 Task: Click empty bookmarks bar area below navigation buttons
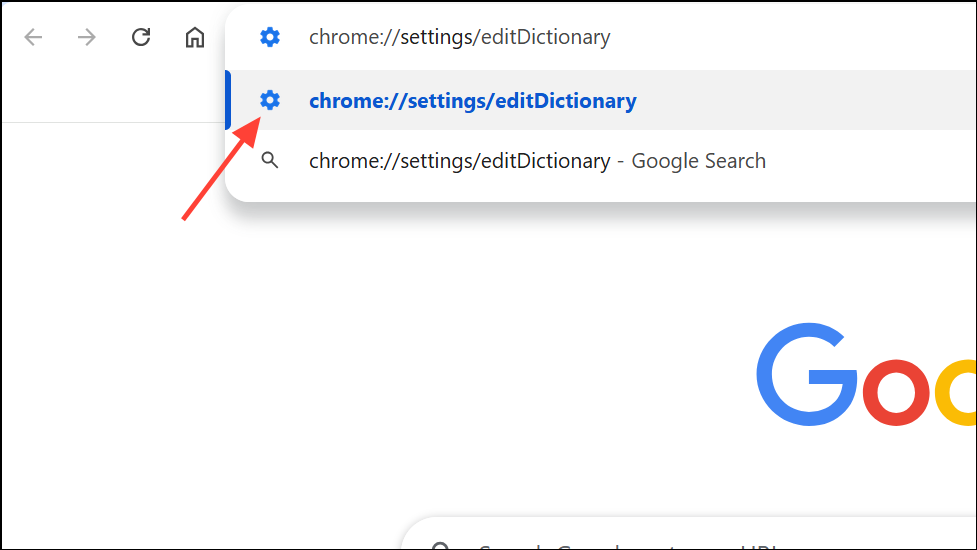pos(112,97)
